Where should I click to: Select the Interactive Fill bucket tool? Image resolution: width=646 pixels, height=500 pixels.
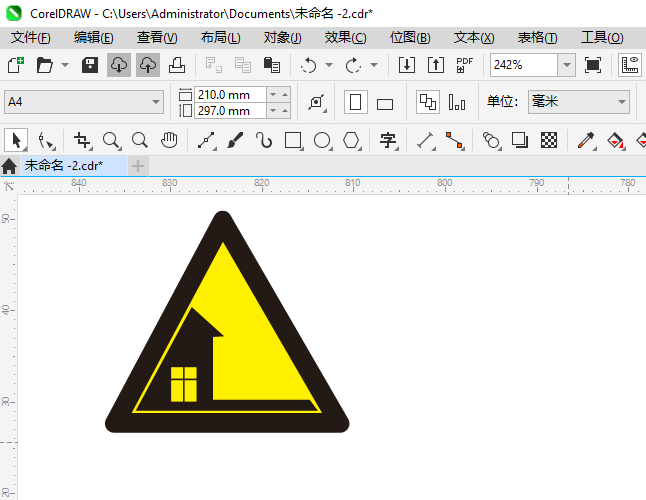(x=615, y=140)
